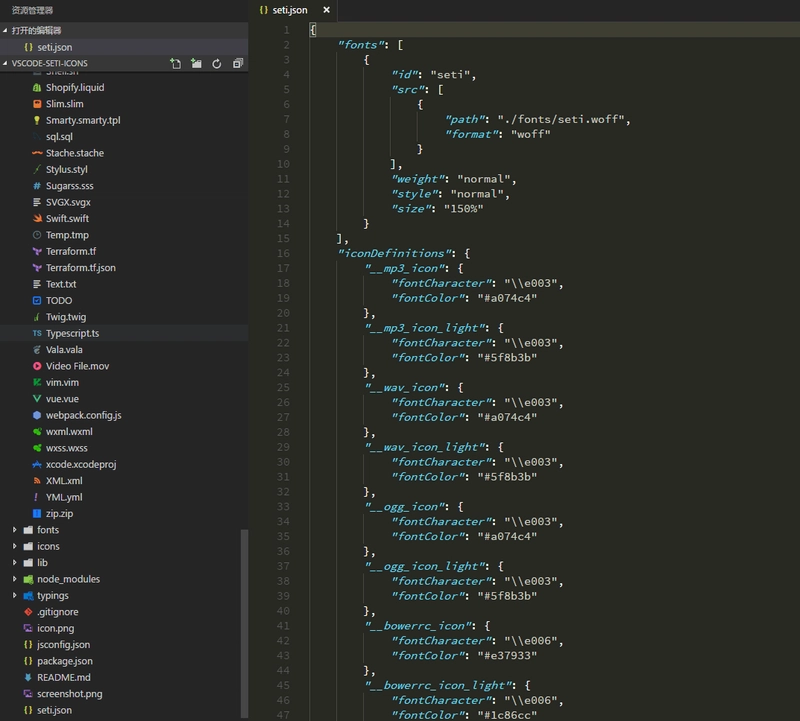
Task: Click the "__mp3_icon_light" key
Action: click(425, 328)
